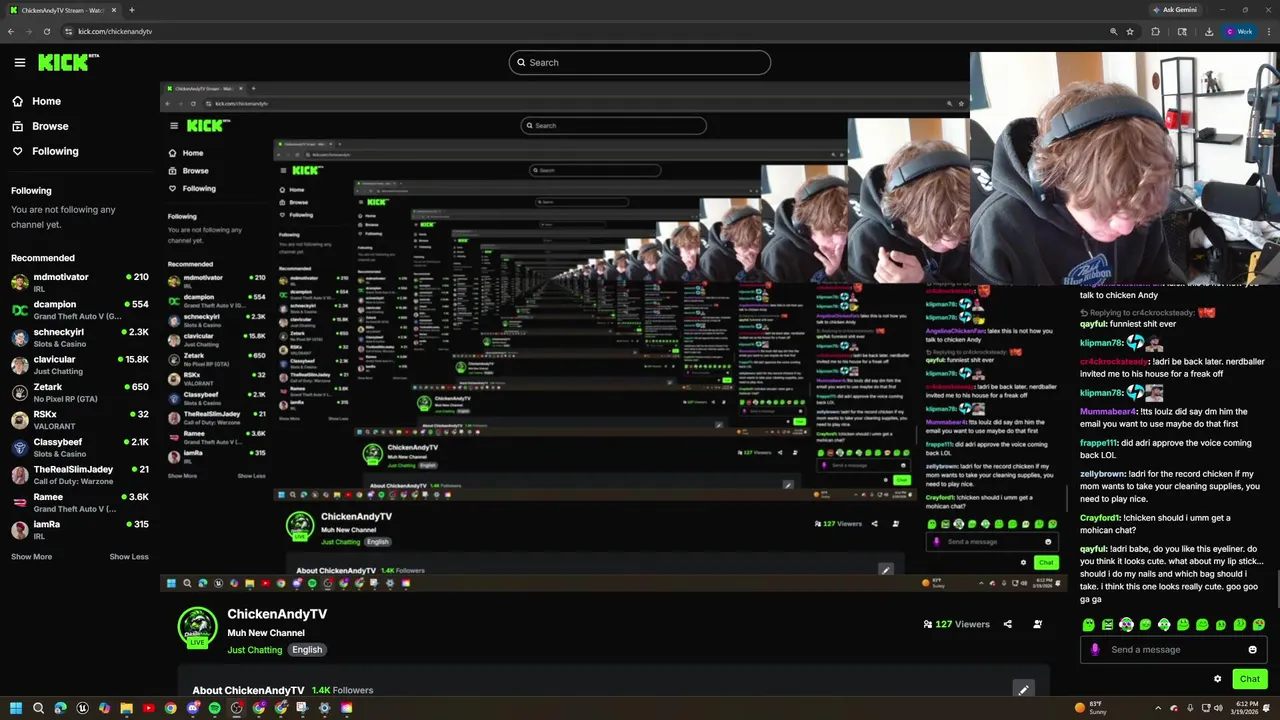Open Chrome downloads icon
This screenshot has width=1280, height=720.
coord(1208,31)
